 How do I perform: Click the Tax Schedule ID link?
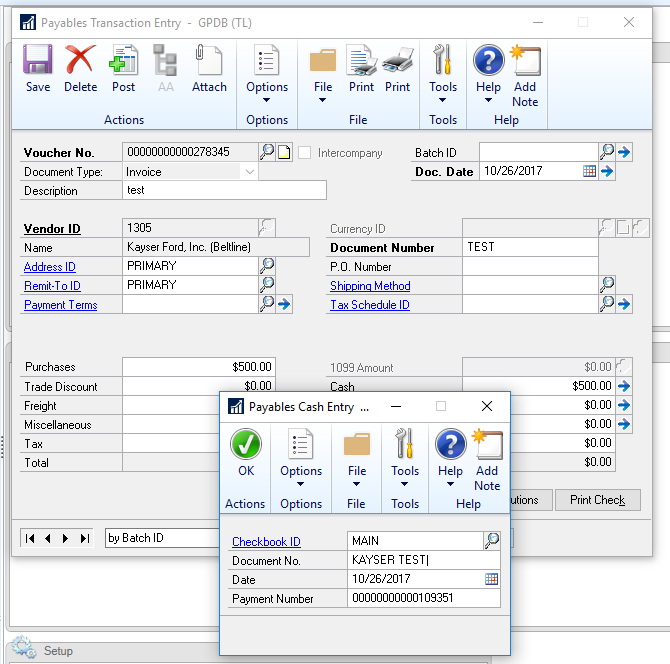pos(369,305)
